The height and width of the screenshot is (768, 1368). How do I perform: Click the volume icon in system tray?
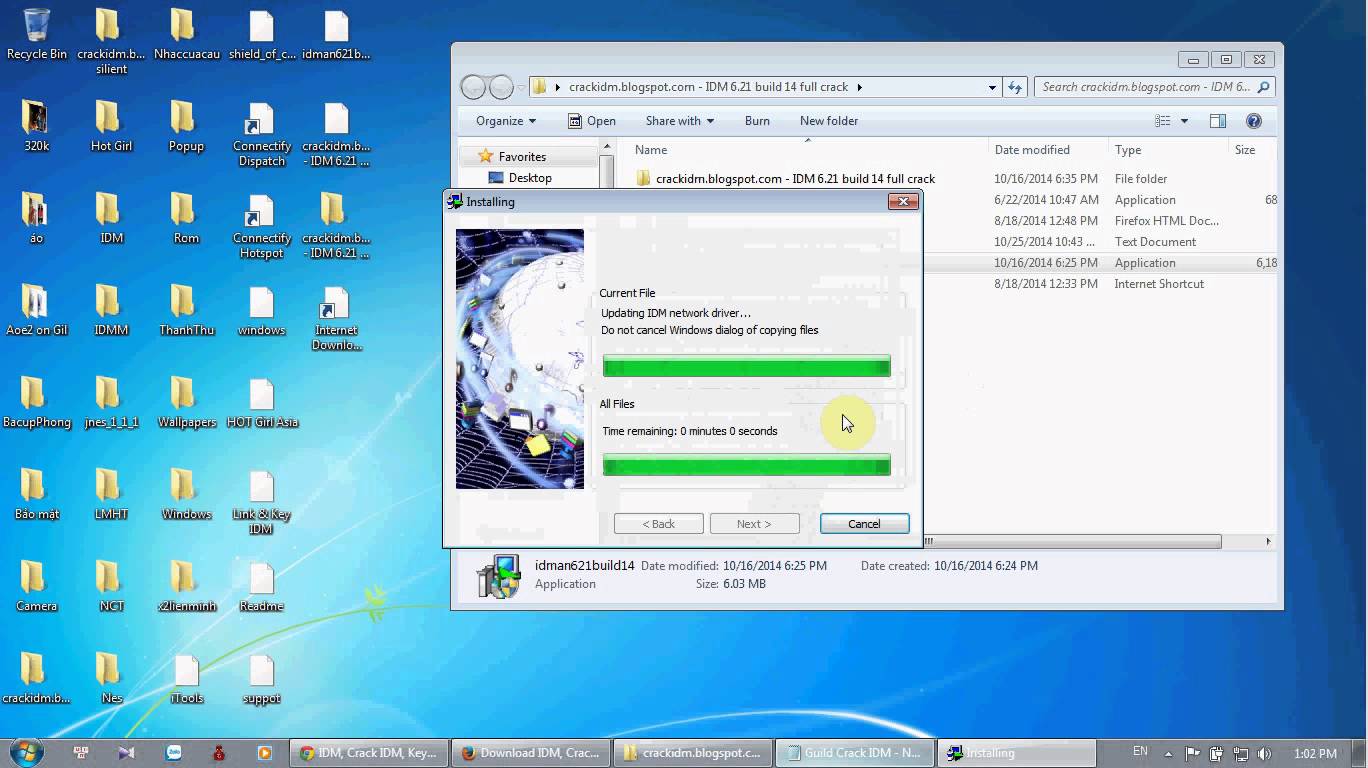1264,753
